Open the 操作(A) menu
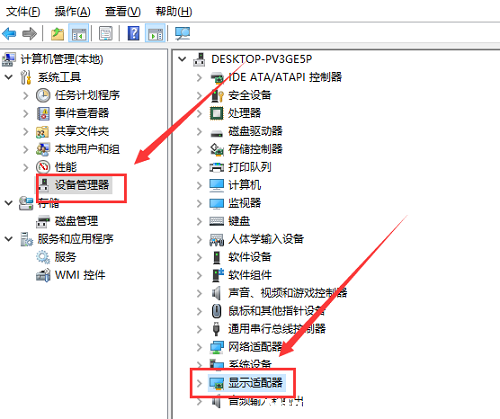Screen dimensions: 500x419 [x=72, y=12]
